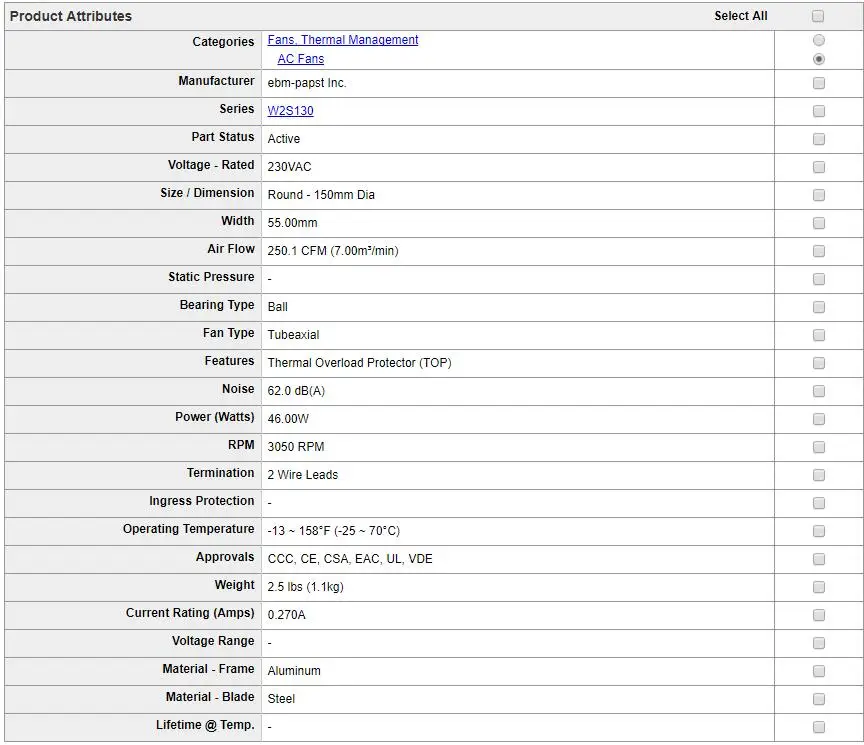Check the Noise 62.0 dB(A) checkbox
Viewport: 864px width, 745px height.
pos(819,391)
